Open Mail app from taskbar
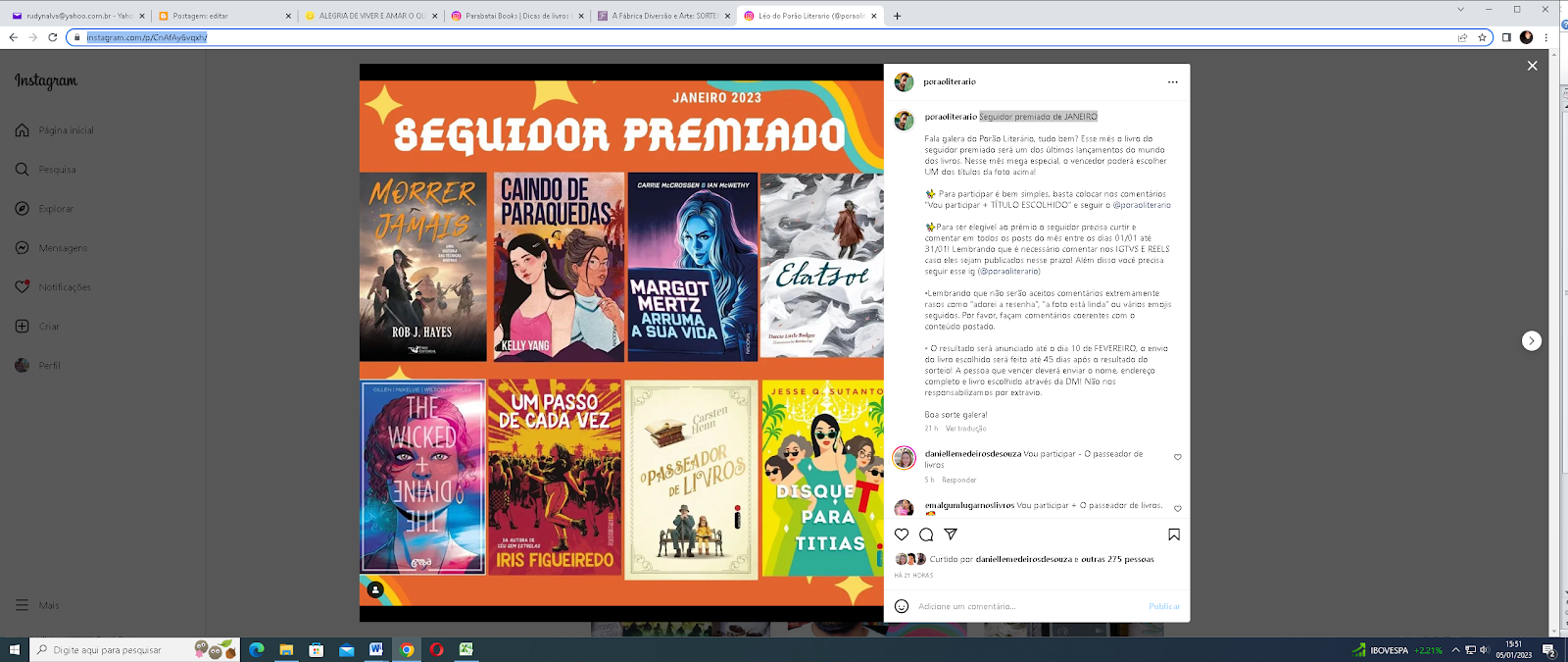Viewport: 1568px width, 662px height. click(x=346, y=649)
